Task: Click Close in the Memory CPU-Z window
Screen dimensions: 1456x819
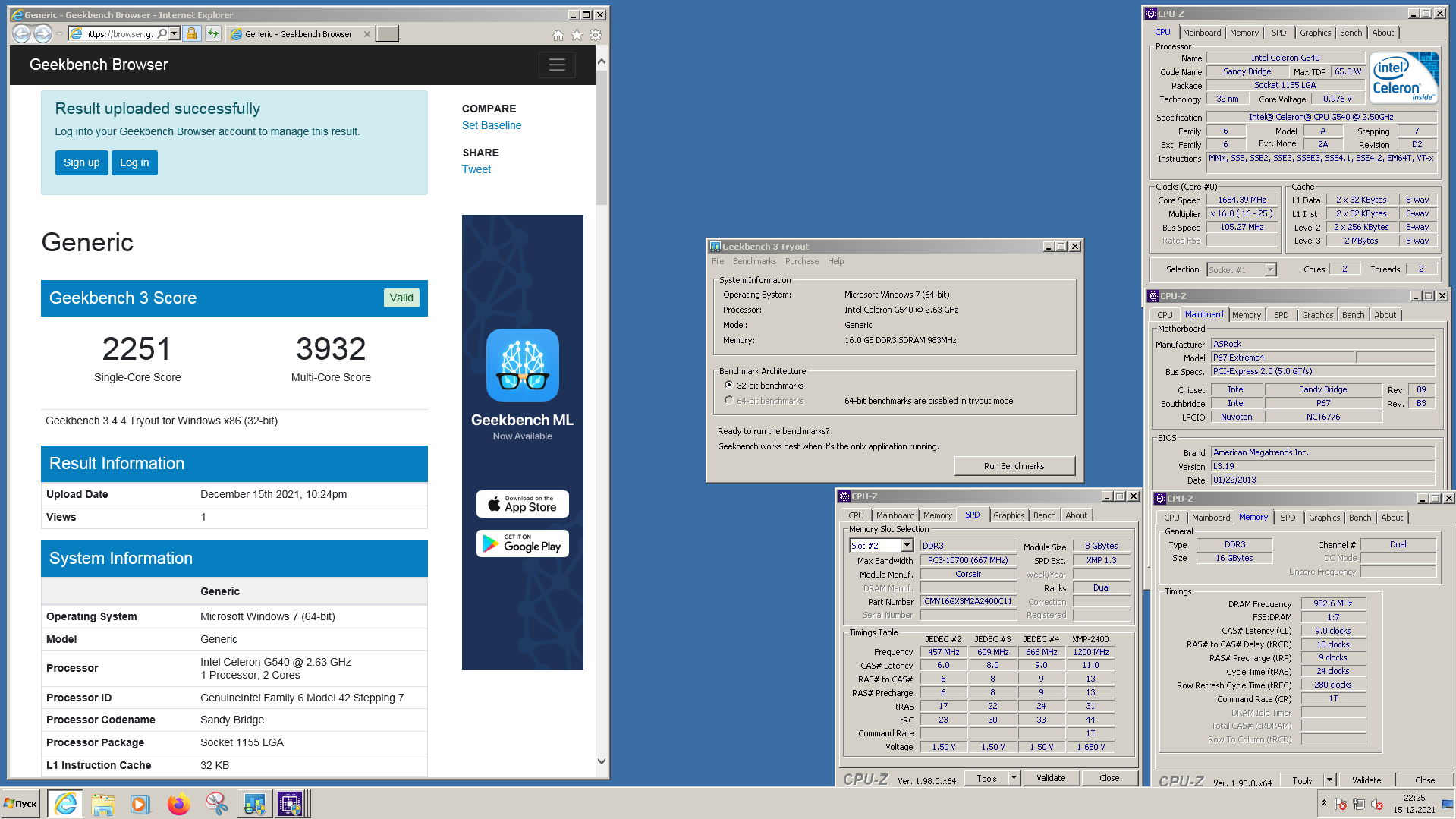Action: [x=1424, y=780]
